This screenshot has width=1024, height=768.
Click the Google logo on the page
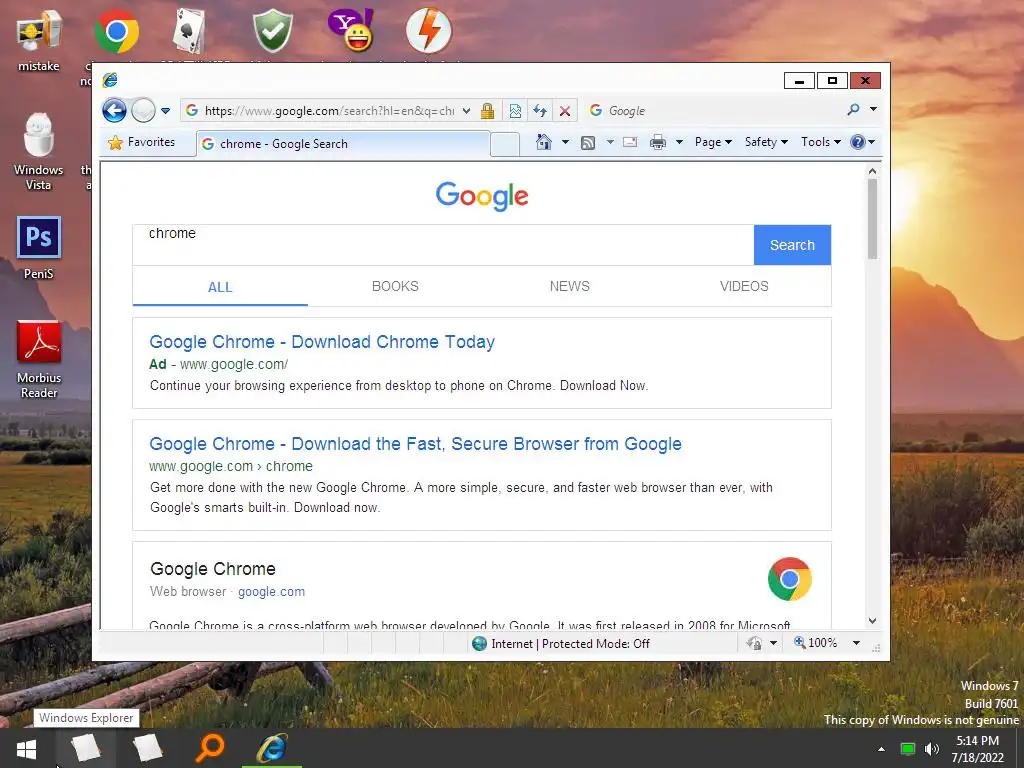coord(482,195)
